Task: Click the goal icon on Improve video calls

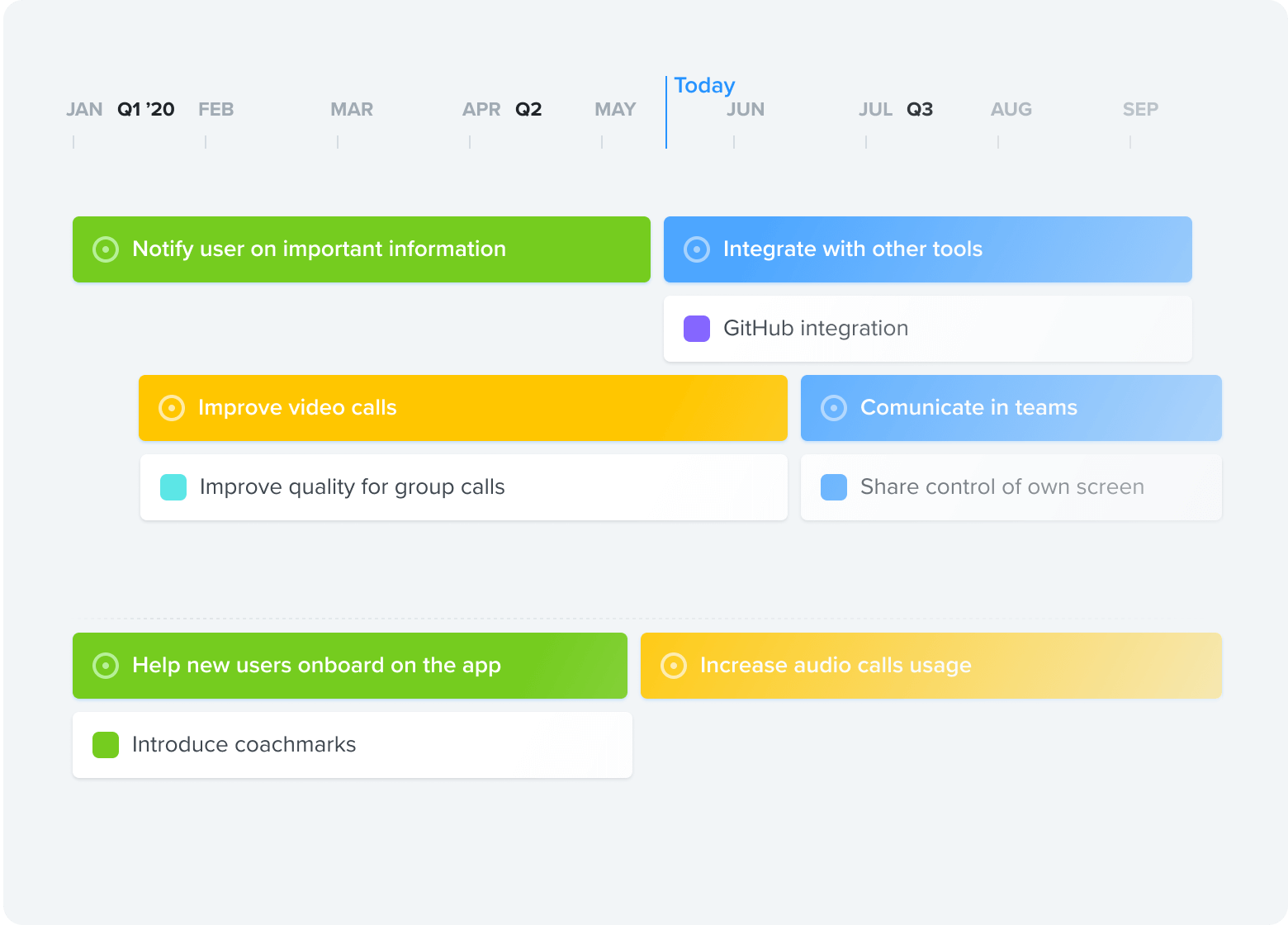Action: (172, 408)
